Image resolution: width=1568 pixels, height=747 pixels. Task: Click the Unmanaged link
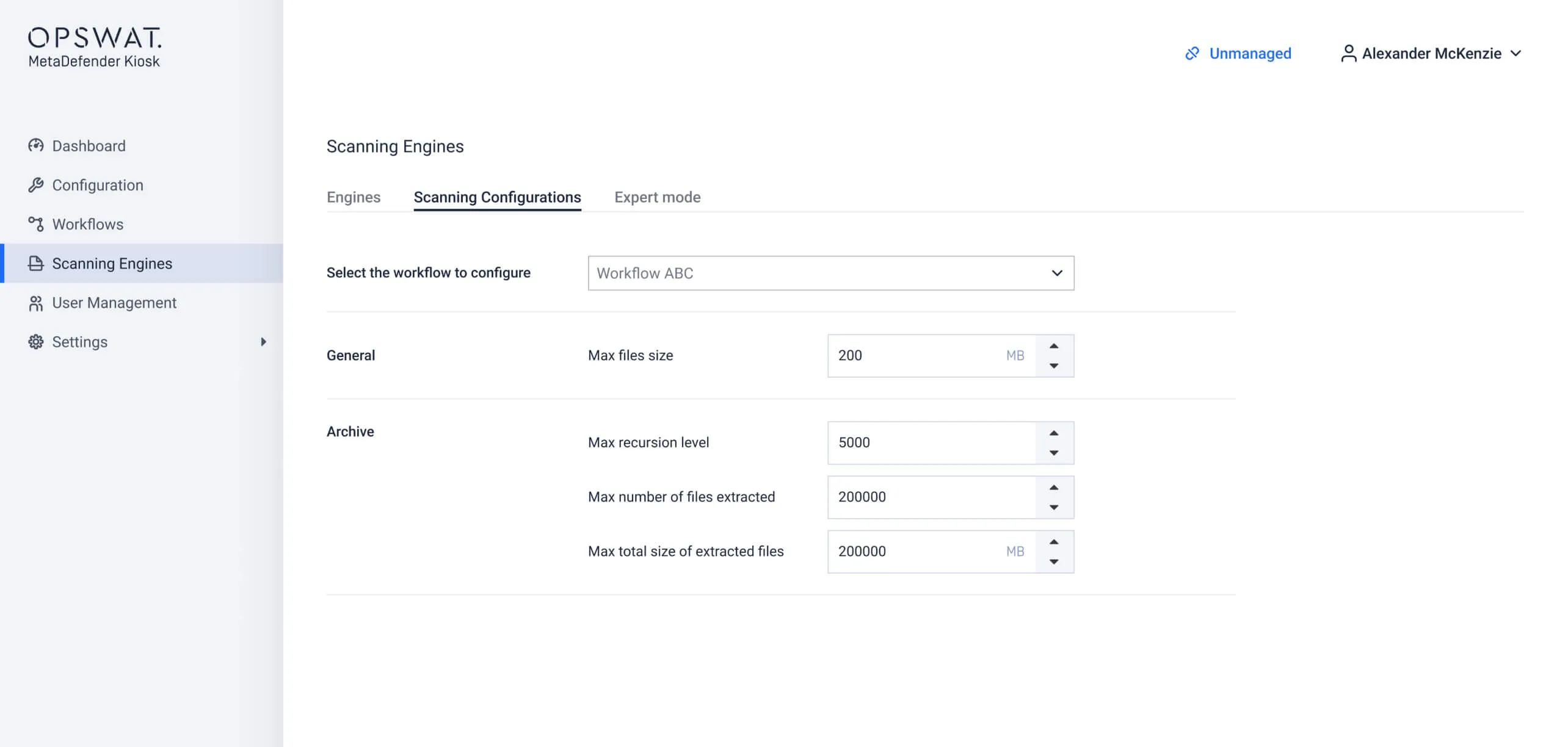1250,54
